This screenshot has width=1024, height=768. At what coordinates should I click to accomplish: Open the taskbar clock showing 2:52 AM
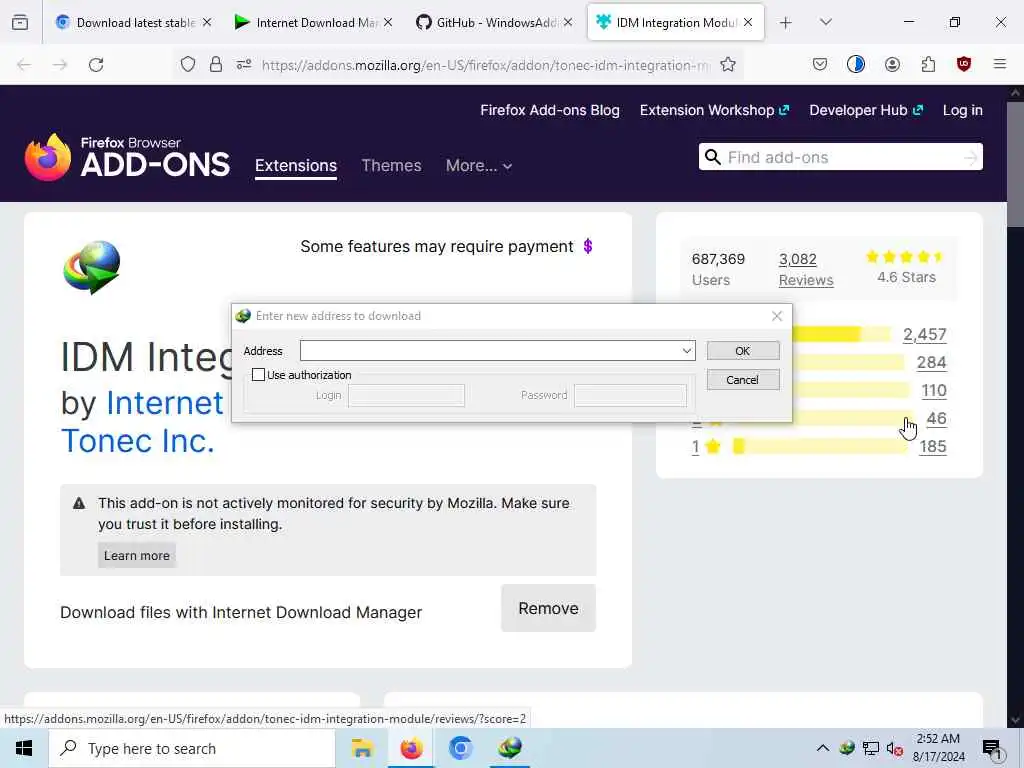pyautogui.click(x=938, y=748)
